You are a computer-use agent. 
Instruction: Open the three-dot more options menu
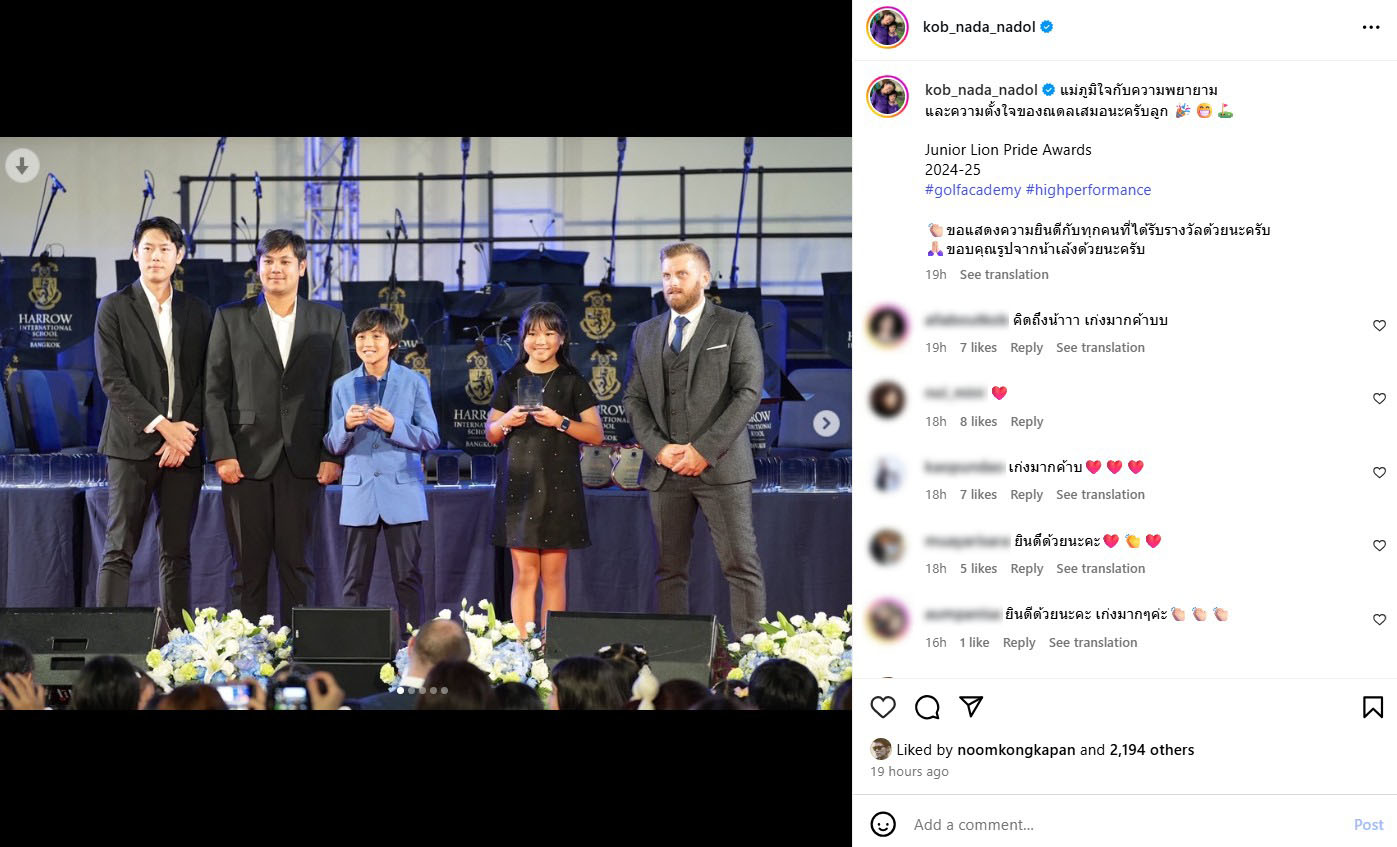pyautogui.click(x=1370, y=27)
